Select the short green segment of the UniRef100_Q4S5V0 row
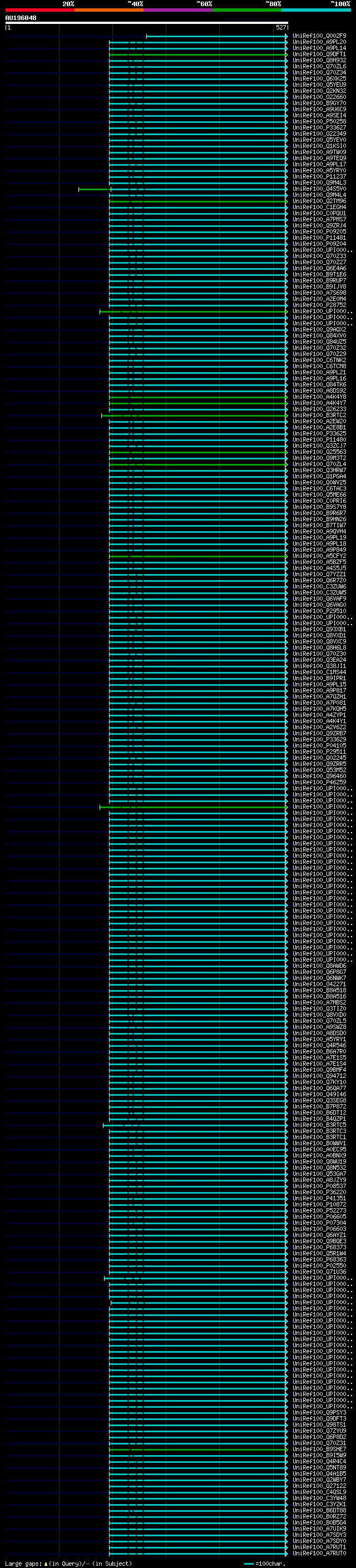The height and width of the screenshot is (1568, 356). (x=95, y=189)
